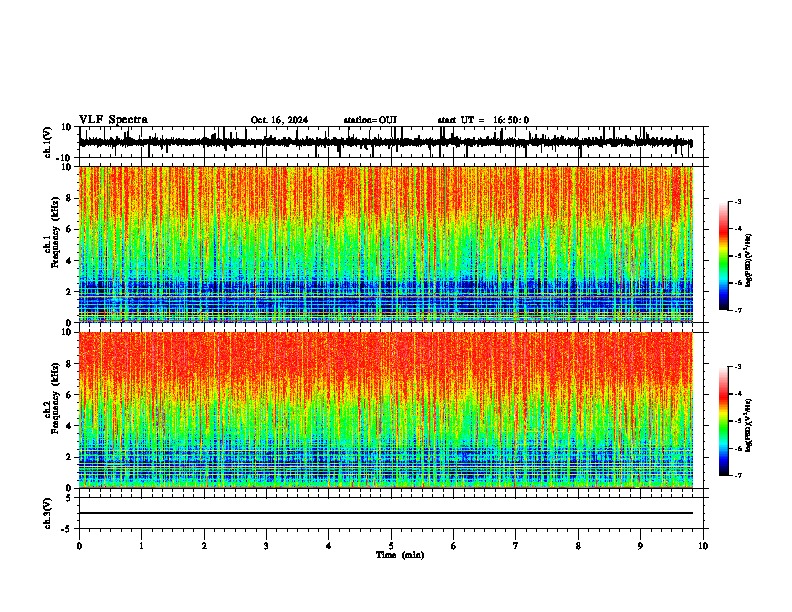Click the ch.3(V) axis label
792x612 pixels.
click(48, 514)
